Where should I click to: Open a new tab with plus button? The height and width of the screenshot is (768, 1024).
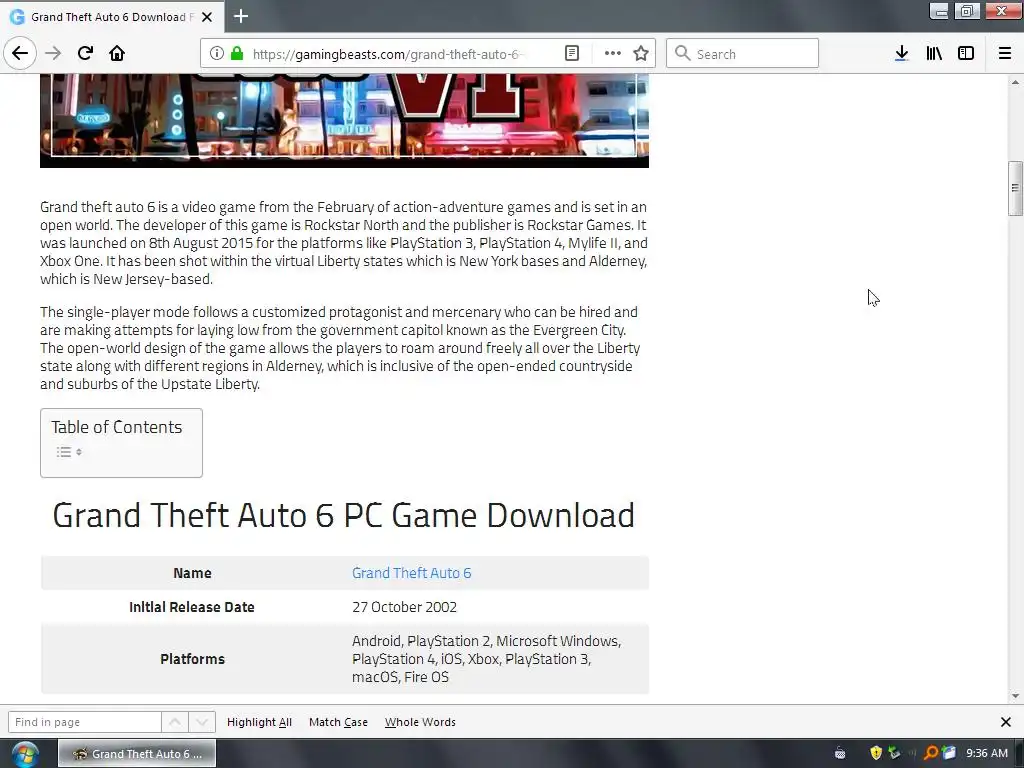tap(240, 16)
